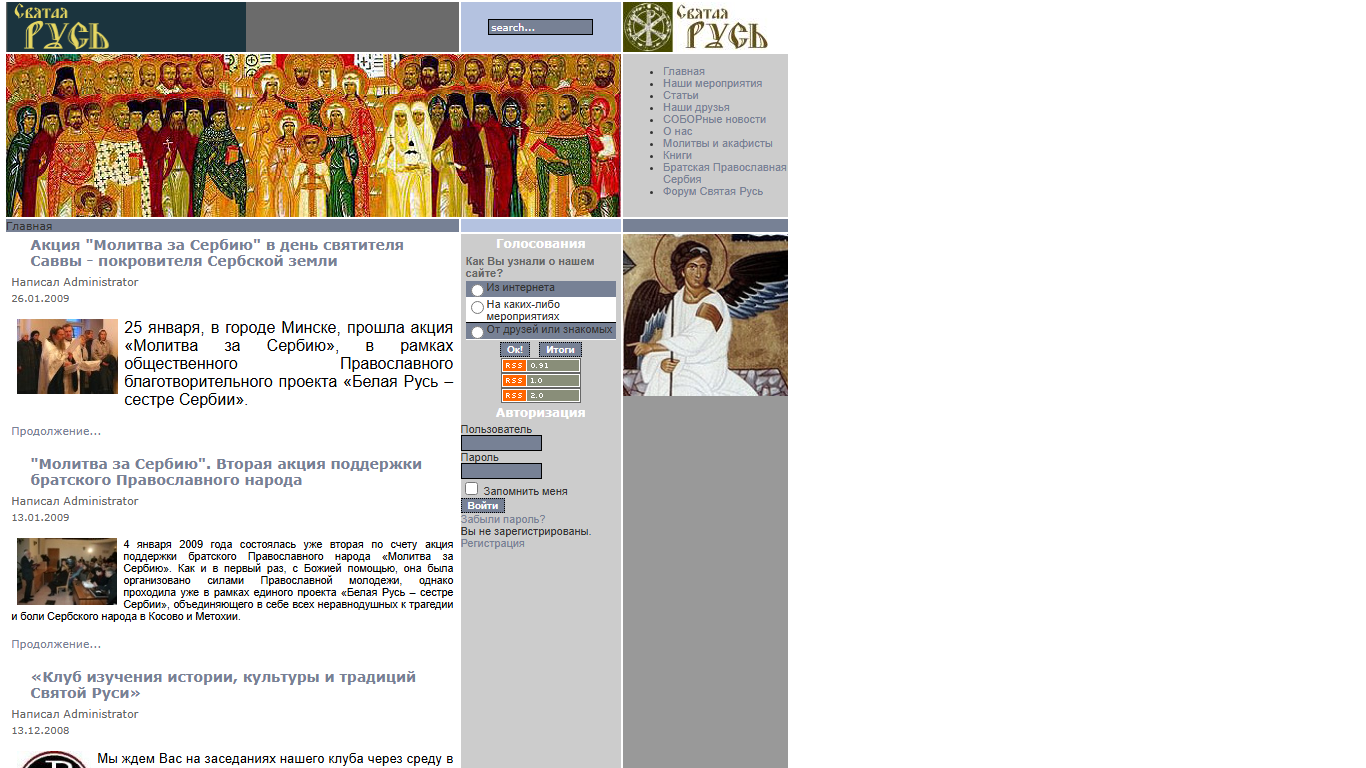This screenshot has width=1366, height=768.
Task: Open the RSS 0.91 feed badge
Action: click(x=541, y=366)
